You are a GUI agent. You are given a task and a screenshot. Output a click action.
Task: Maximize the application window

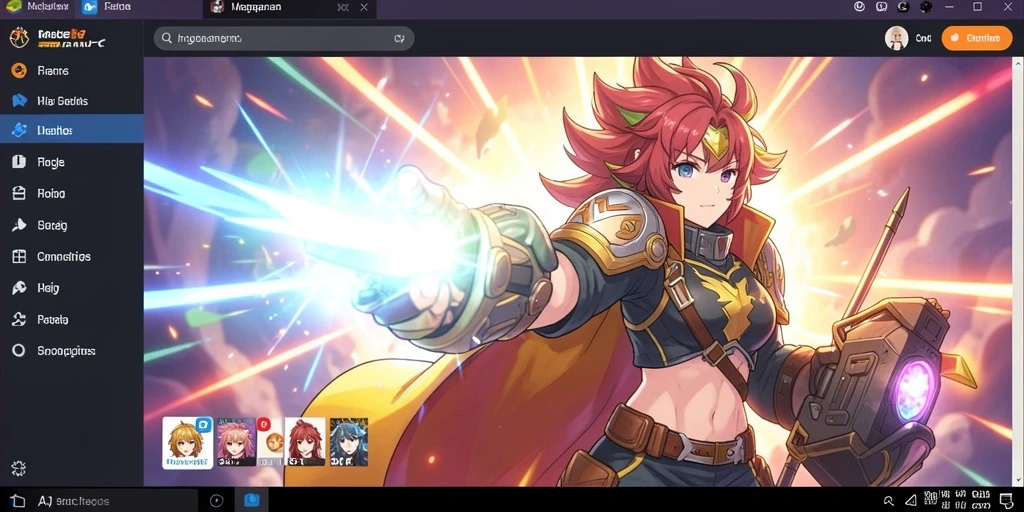978,7
